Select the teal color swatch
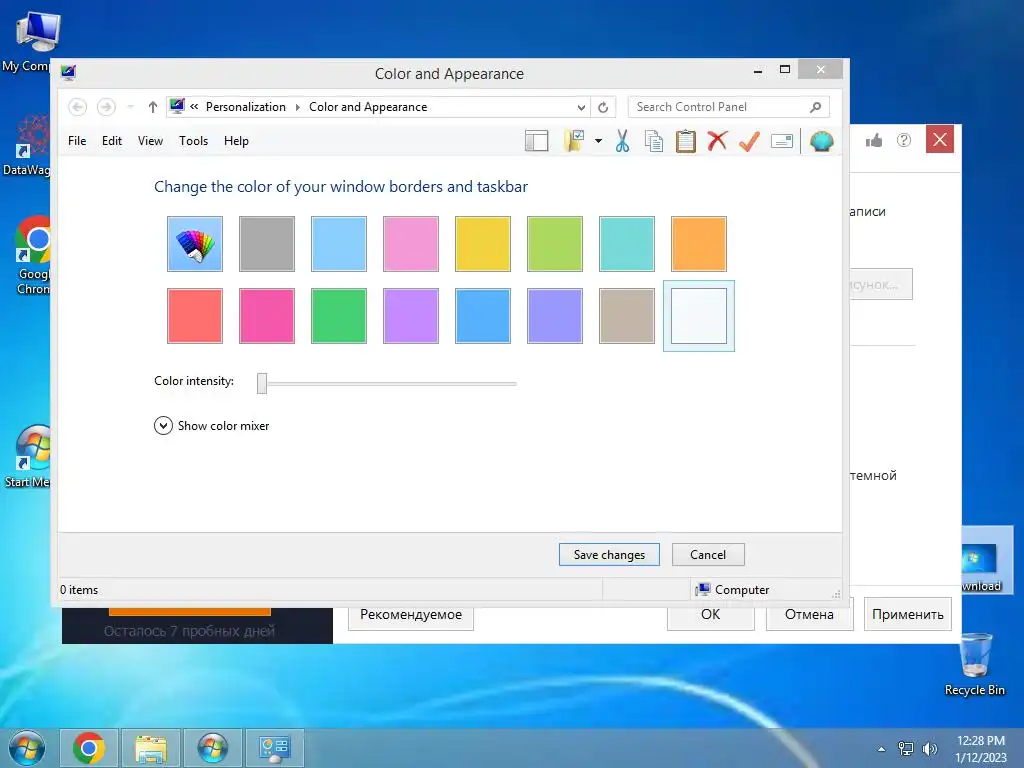The width and height of the screenshot is (1024, 768). (x=626, y=244)
